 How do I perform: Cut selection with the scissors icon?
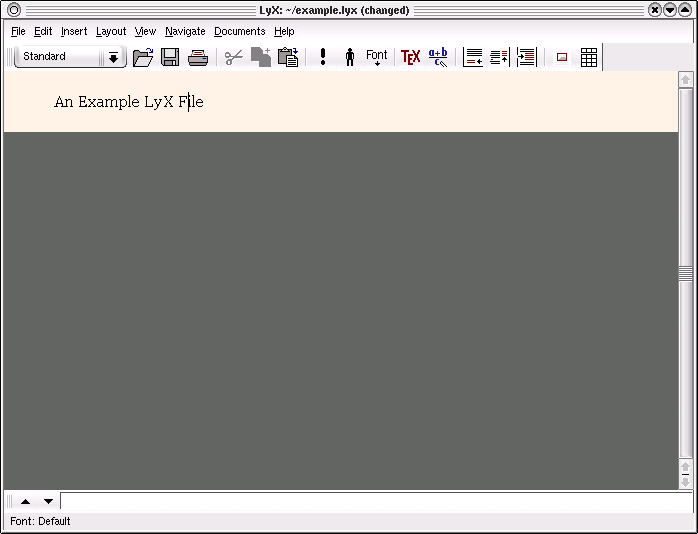(x=233, y=57)
